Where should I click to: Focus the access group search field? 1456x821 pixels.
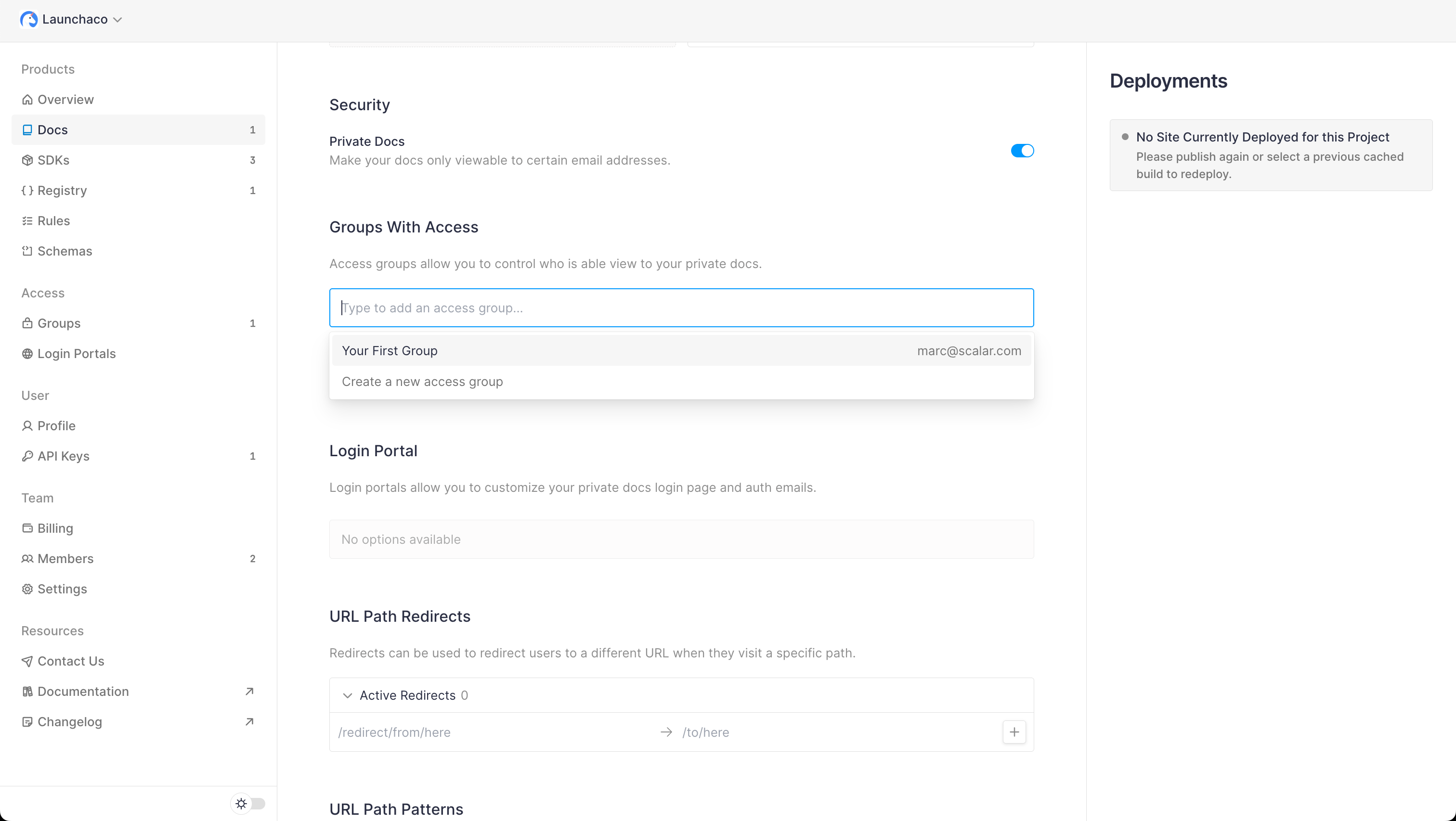click(x=682, y=308)
